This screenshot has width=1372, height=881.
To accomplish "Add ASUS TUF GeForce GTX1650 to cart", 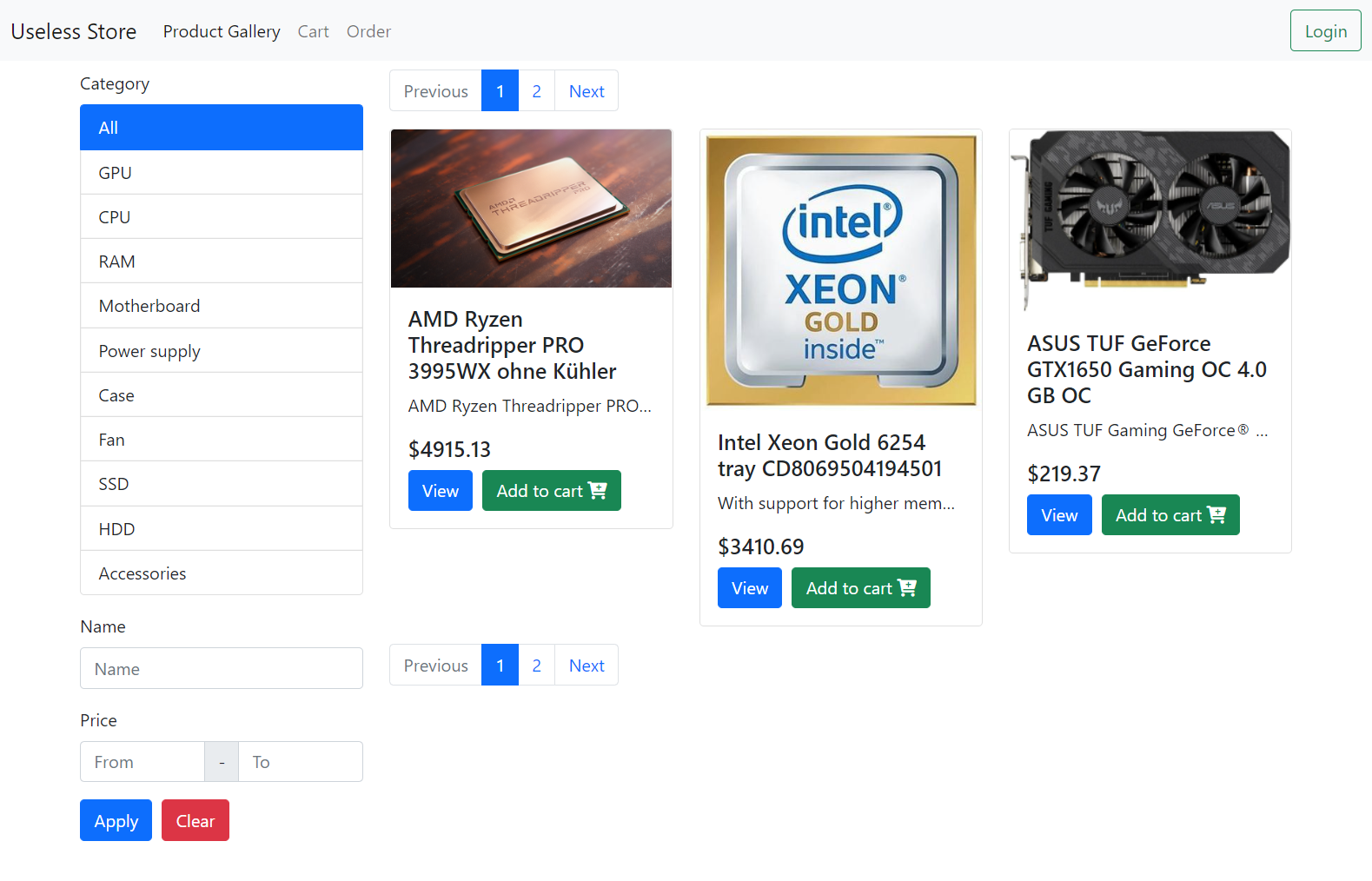I will pos(1170,515).
